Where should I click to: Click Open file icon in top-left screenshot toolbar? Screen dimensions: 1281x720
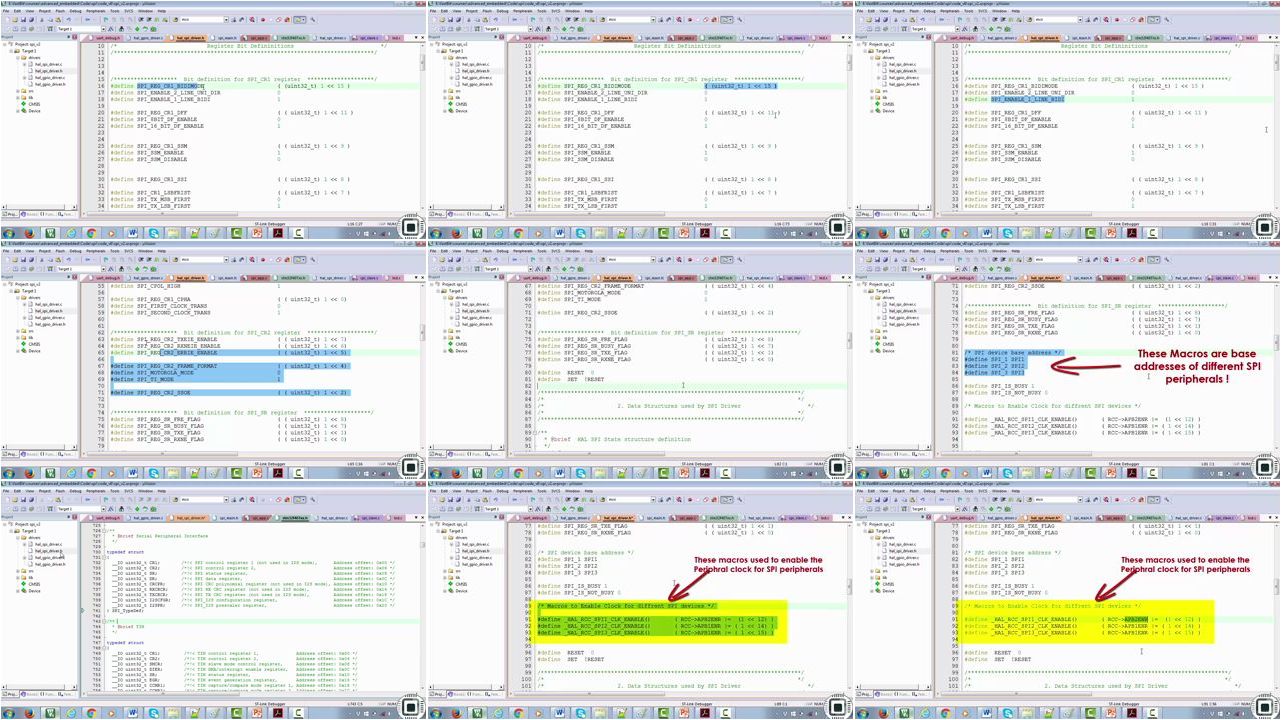tap(15, 20)
